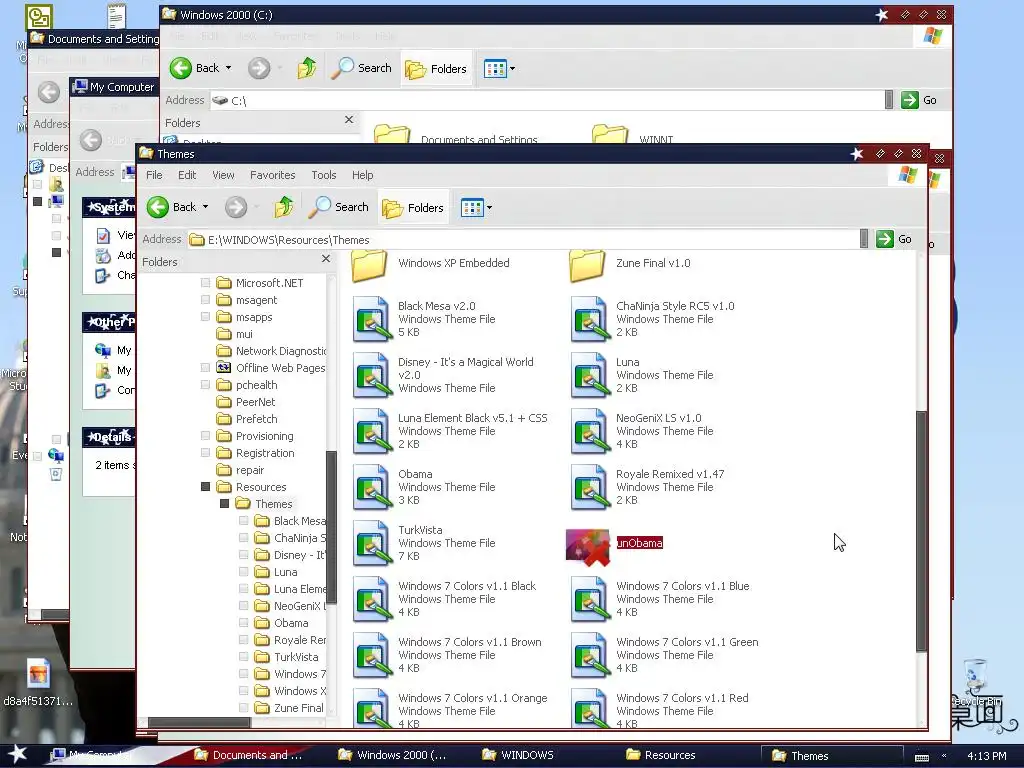Expand Microsoft.NET folder in tree
Image resolution: width=1024 pixels, height=768 pixels.
[x=205, y=283]
